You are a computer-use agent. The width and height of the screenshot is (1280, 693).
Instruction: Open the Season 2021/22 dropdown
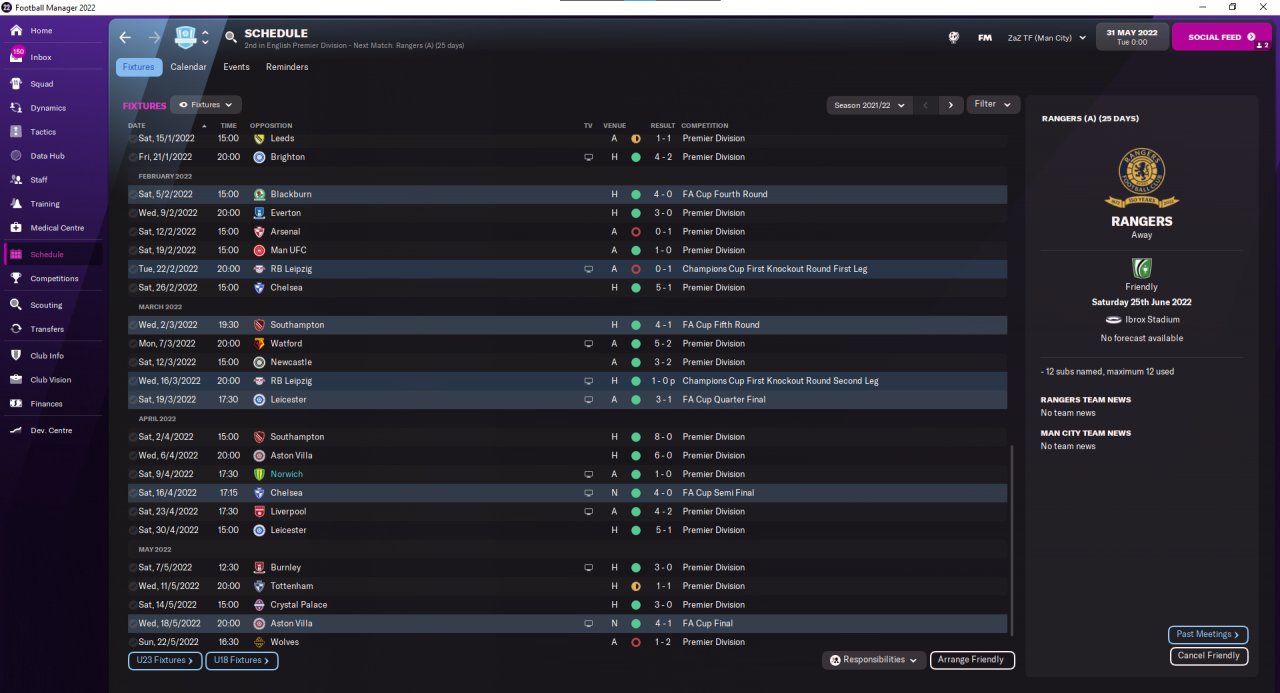[x=870, y=105]
